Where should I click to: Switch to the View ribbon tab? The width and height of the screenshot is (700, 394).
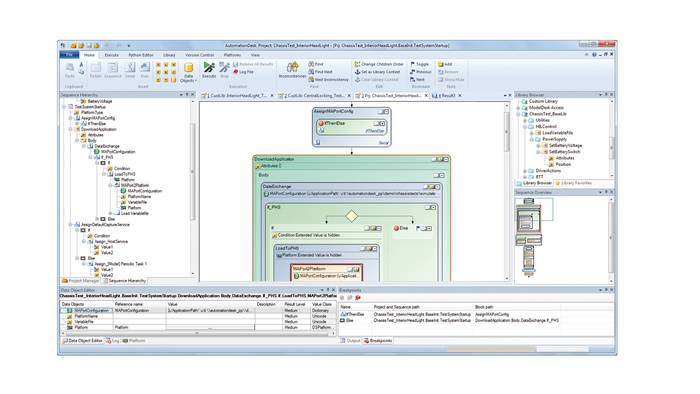point(255,55)
